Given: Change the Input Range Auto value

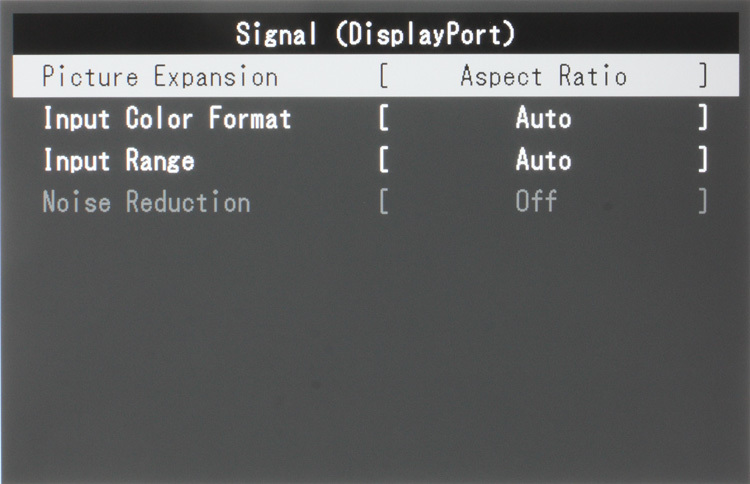Looking at the screenshot, I should 543,161.
